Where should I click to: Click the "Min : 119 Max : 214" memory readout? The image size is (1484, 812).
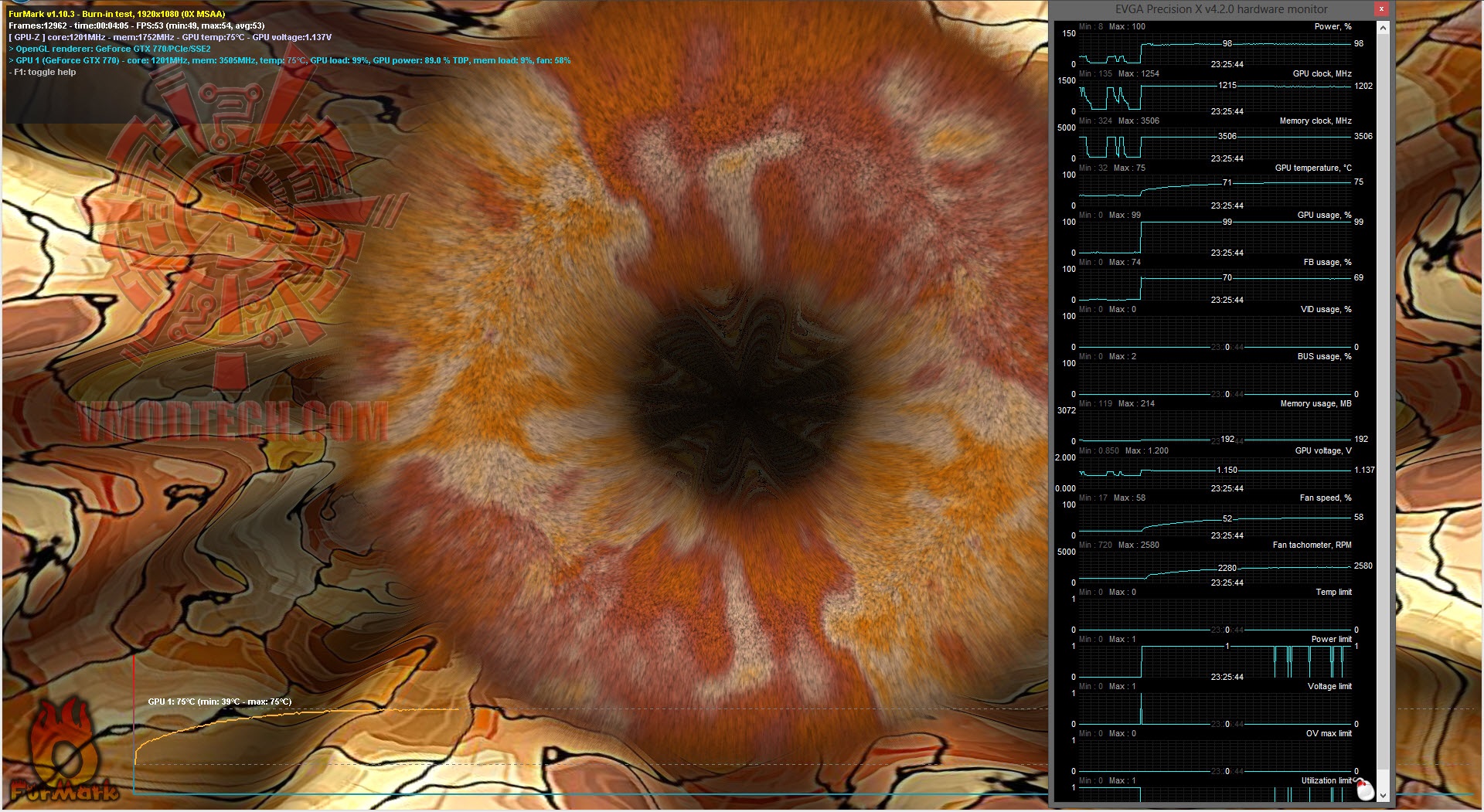pos(1117,403)
